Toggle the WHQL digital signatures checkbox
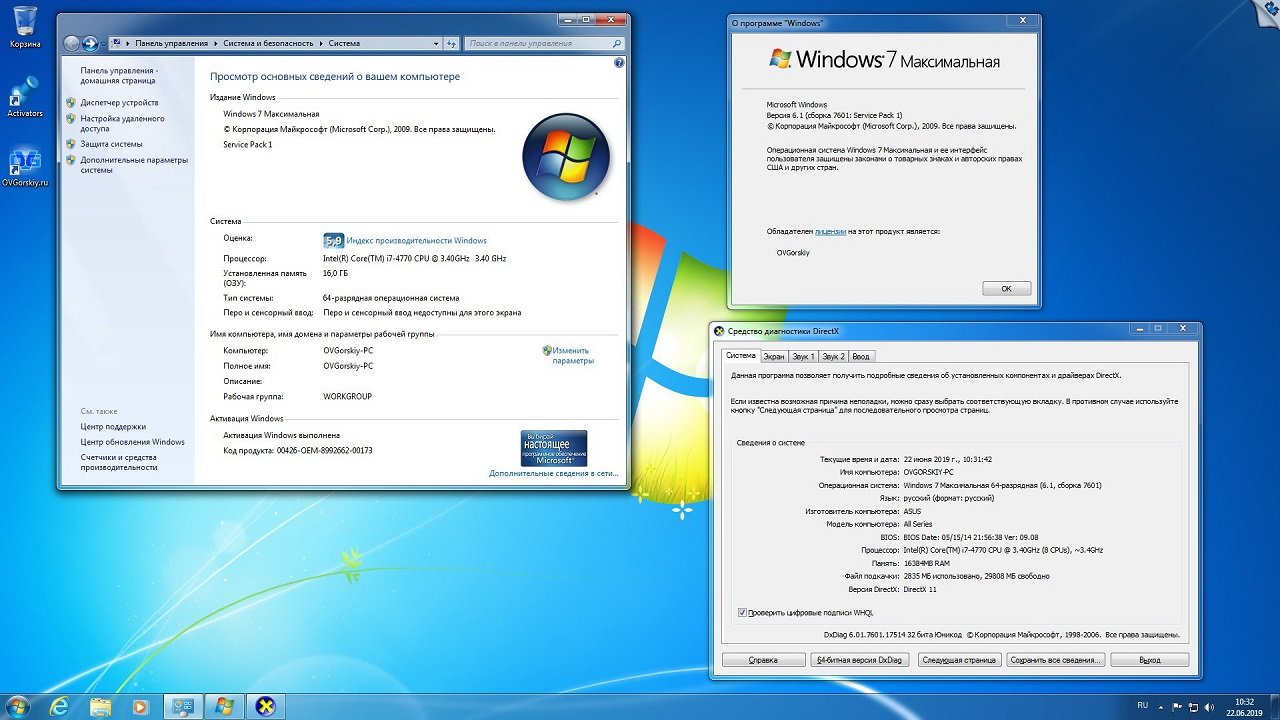Image resolution: width=1280 pixels, height=720 pixels. coord(742,612)
